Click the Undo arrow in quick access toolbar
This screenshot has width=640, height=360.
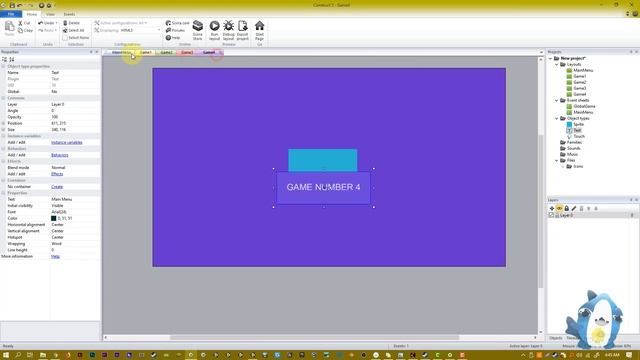20,5
